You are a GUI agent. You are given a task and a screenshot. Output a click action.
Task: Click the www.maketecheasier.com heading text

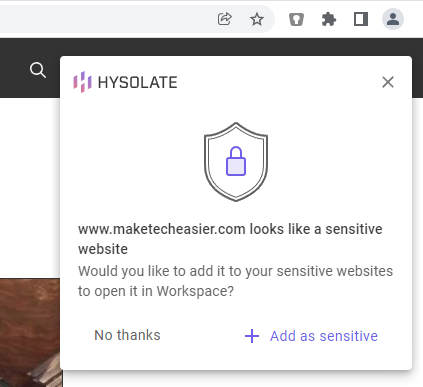coord(162,229)
